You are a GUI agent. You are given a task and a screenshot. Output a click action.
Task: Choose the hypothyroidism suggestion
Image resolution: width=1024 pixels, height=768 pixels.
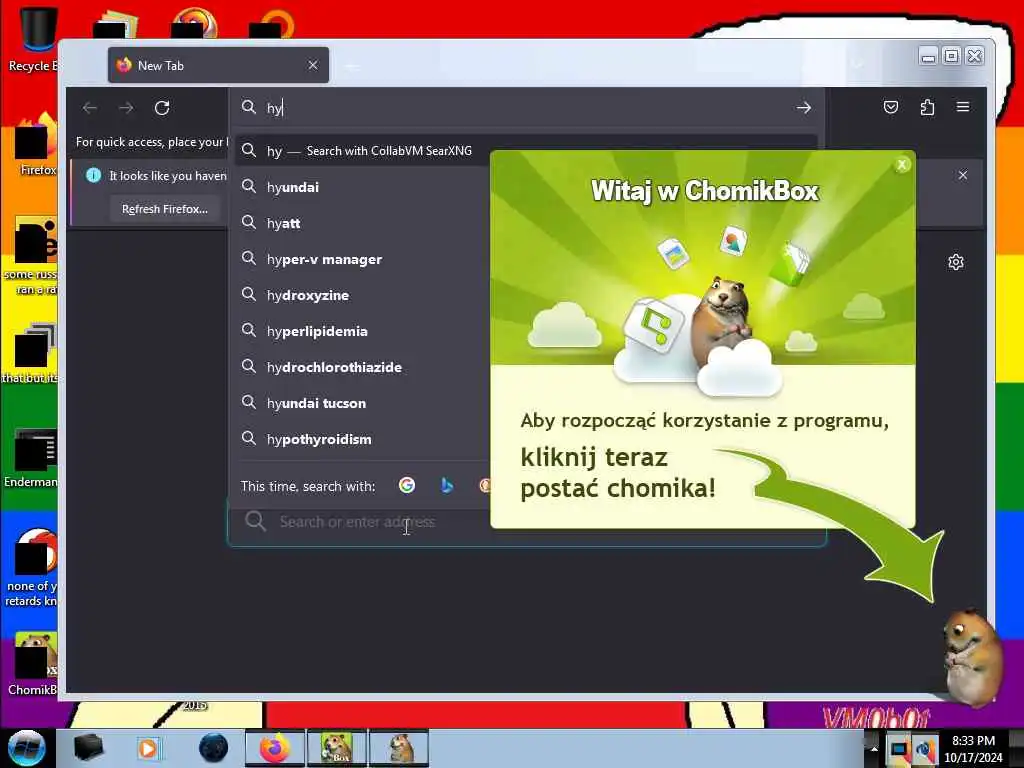click(x=362, y=439)
